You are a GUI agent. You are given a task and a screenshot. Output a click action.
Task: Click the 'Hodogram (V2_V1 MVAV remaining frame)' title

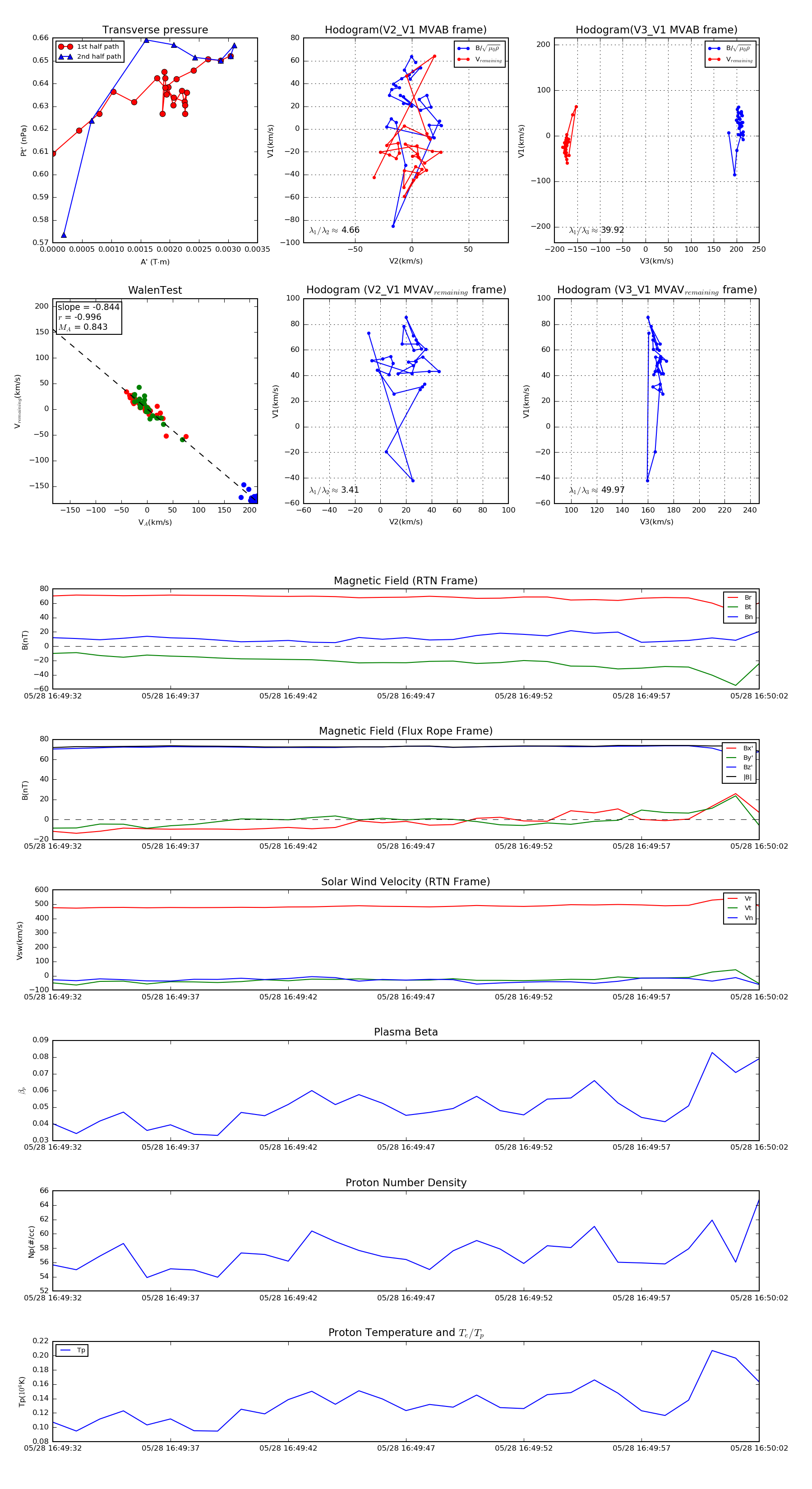[406, 290]
